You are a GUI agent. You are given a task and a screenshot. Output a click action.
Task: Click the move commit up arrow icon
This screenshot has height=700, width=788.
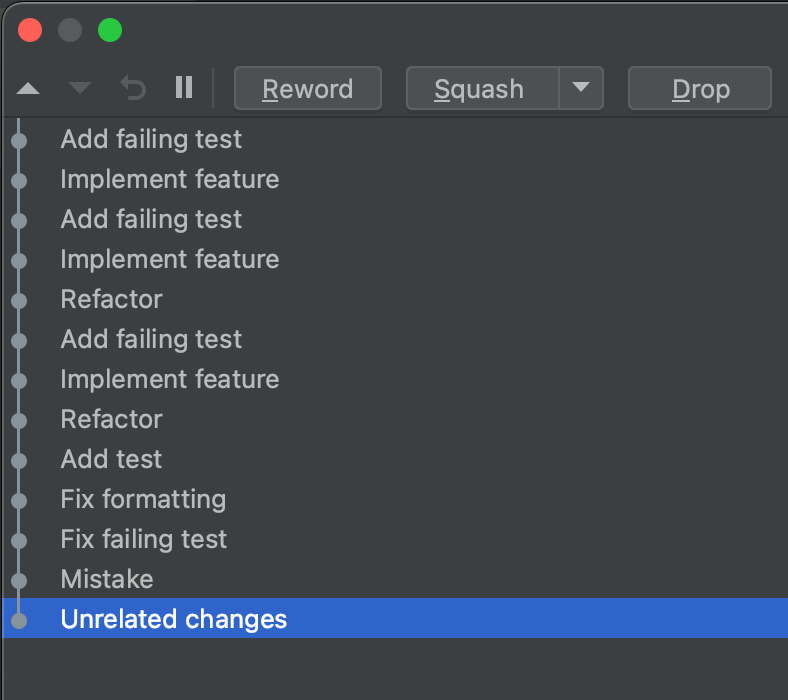click(28, 89)
